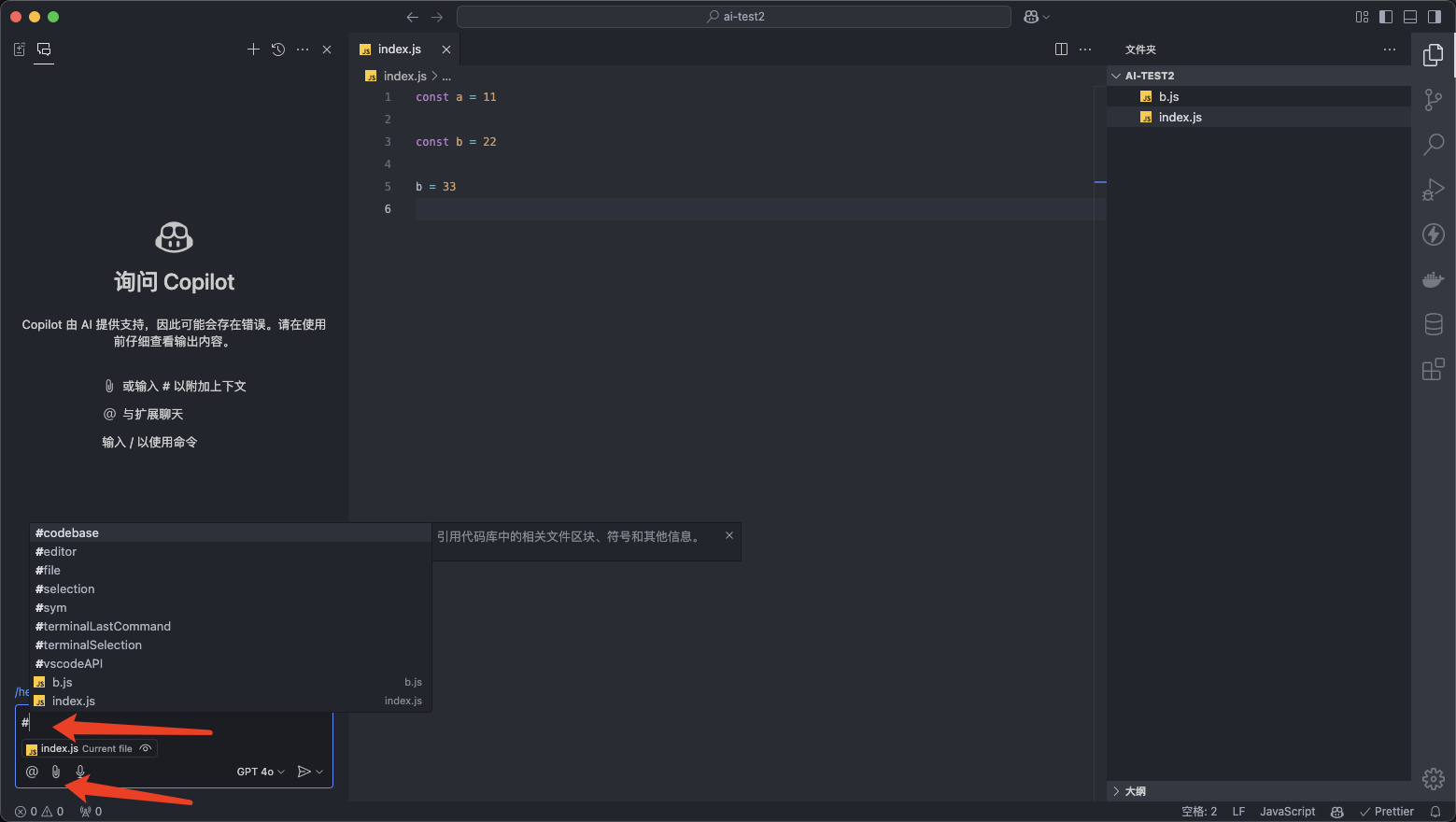Select the index.js editor tab
This screenshot has height=822, width=1456.
(x=404, y=50)
